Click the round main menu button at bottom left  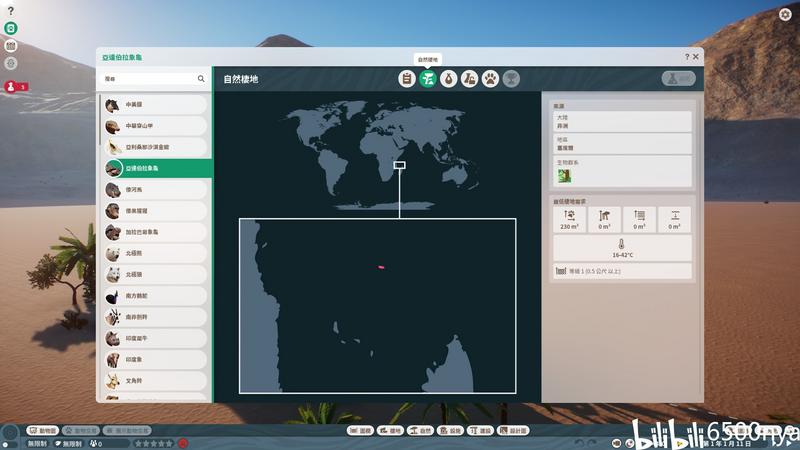(x=10, y=434)
